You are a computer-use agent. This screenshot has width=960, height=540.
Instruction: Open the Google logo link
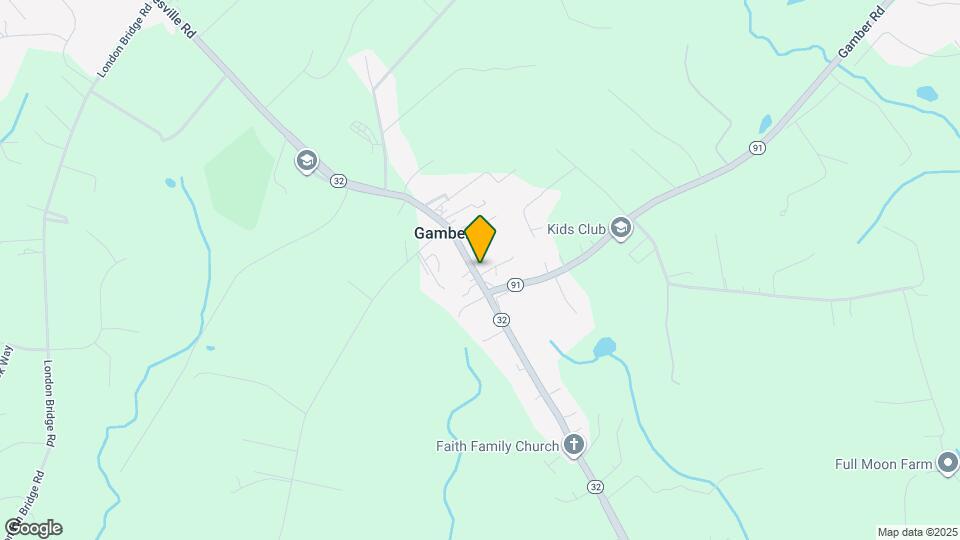[x=34, y=528]
